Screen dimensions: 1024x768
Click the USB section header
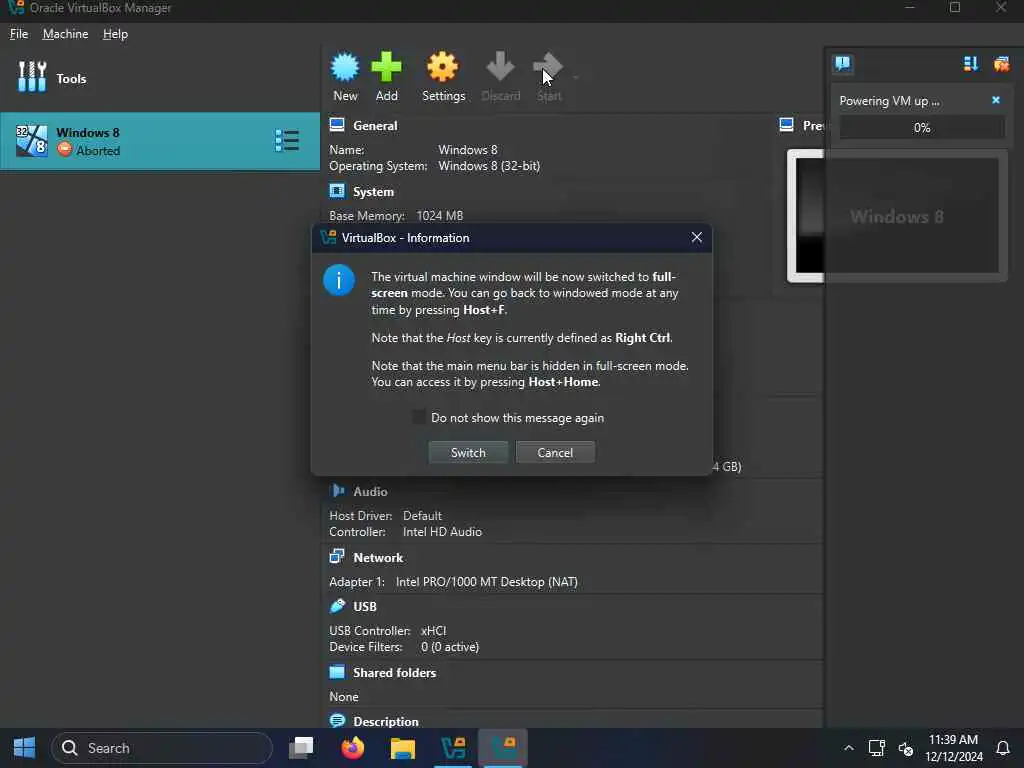point(364,606)
